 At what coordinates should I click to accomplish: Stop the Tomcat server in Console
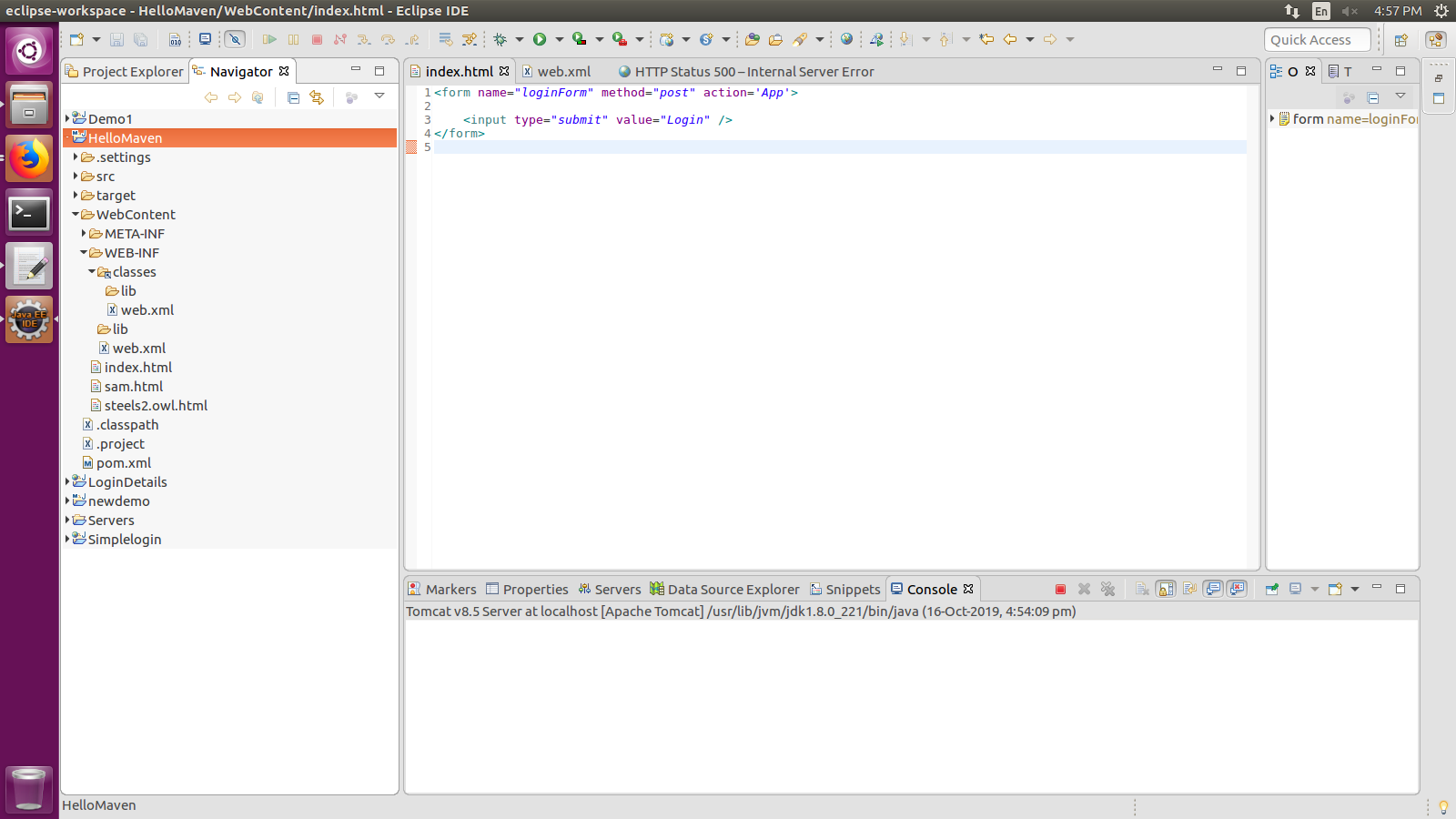pos(1059,589)
